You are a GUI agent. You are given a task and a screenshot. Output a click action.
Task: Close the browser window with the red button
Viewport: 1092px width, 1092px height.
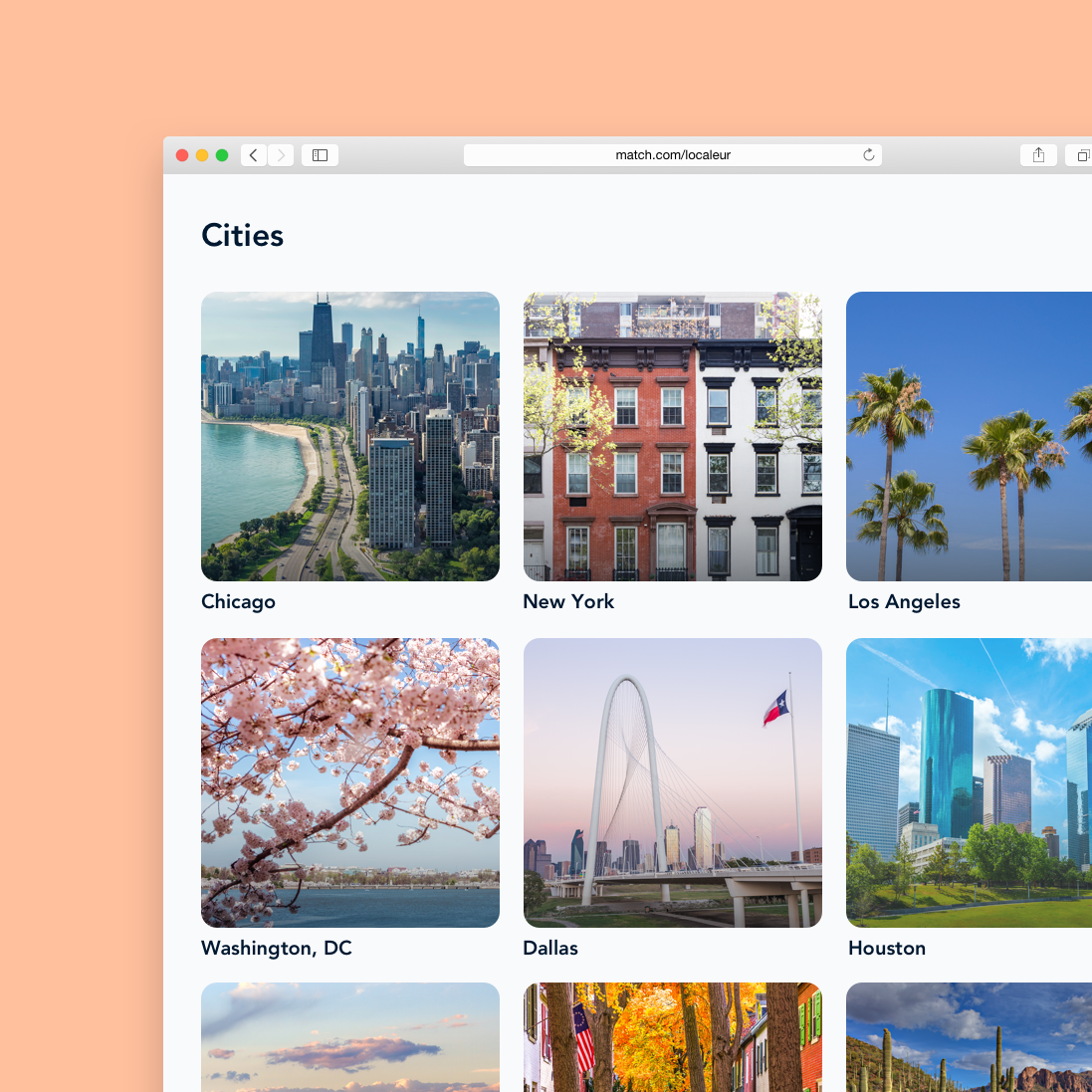(x=182, y=155)
